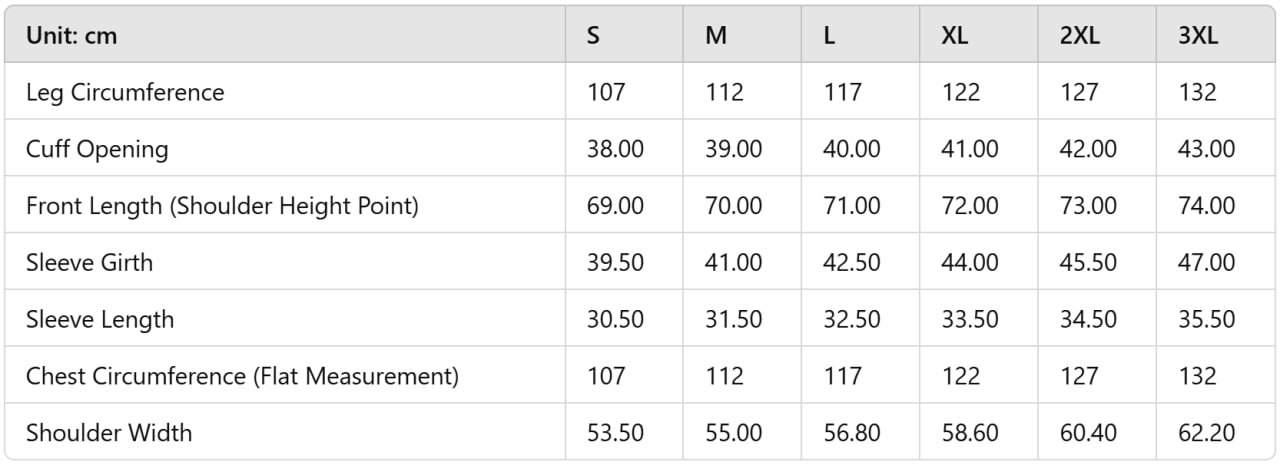The width and height of the screenshot is (1280, 465).
Task: Select the Sleeve Girth row label
Action: [90, 263]
